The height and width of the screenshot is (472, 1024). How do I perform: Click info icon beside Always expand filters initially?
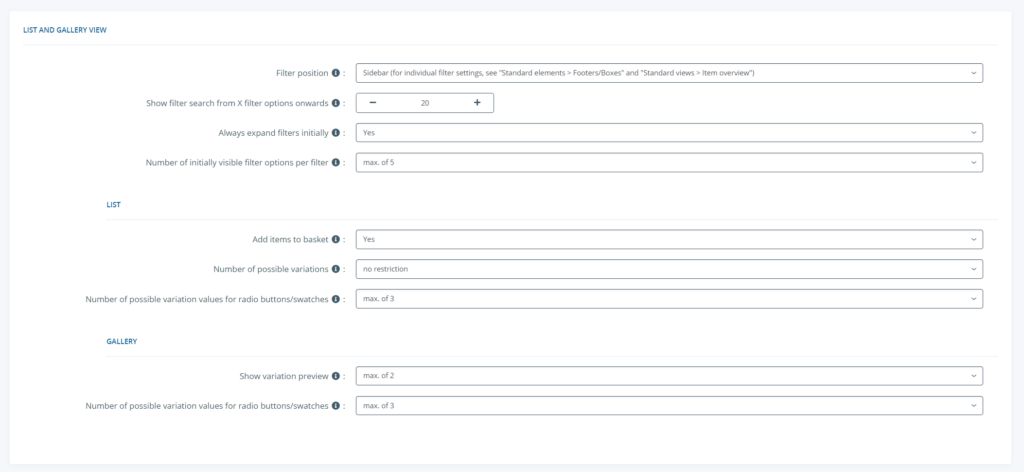(336, 133)
